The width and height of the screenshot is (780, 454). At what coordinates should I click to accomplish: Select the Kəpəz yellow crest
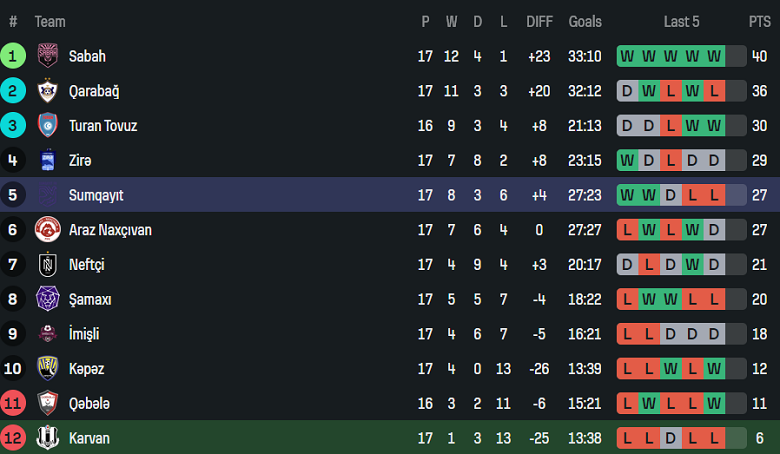[x=48, y=368]
